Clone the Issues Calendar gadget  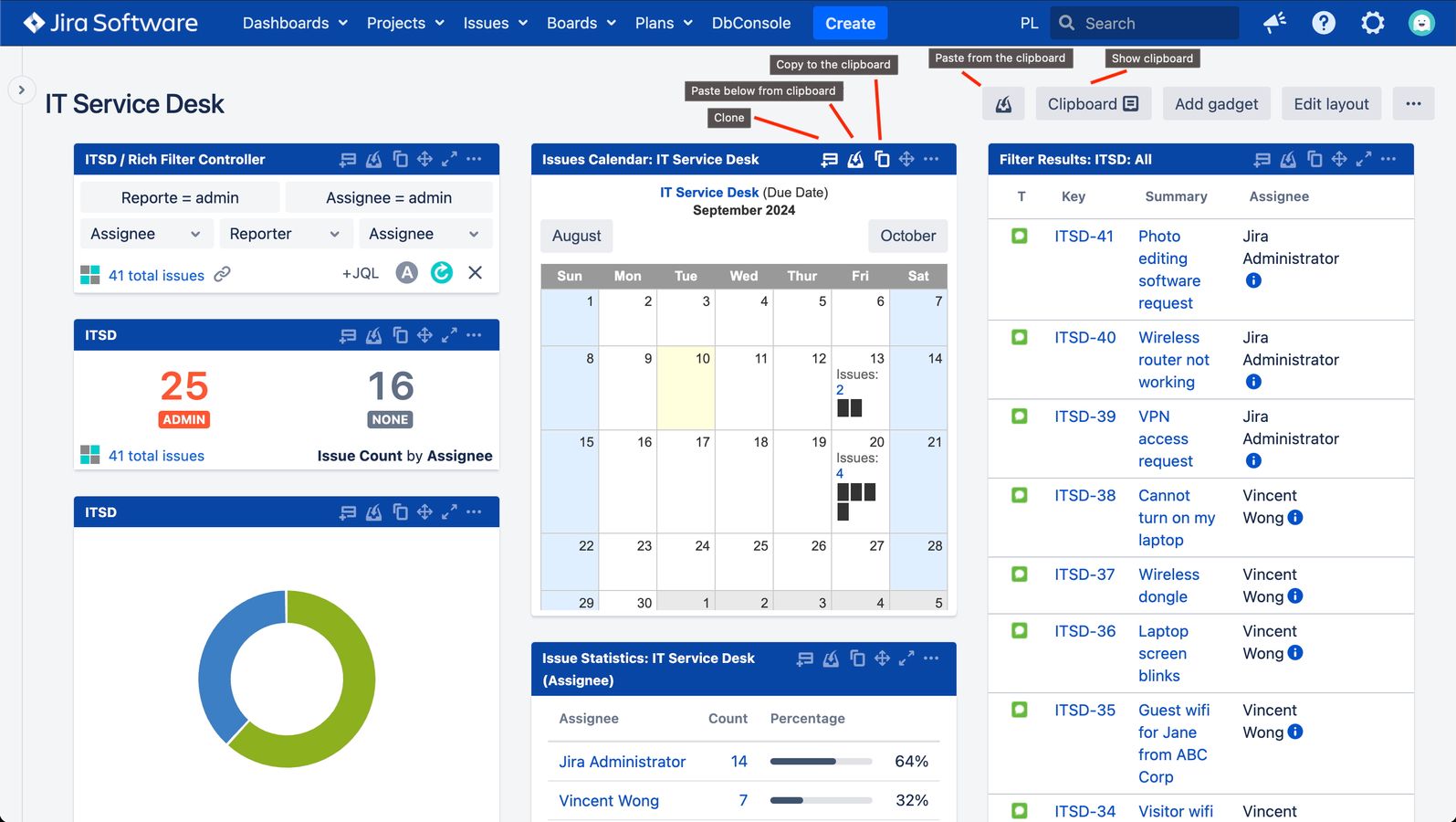[829, 160]
